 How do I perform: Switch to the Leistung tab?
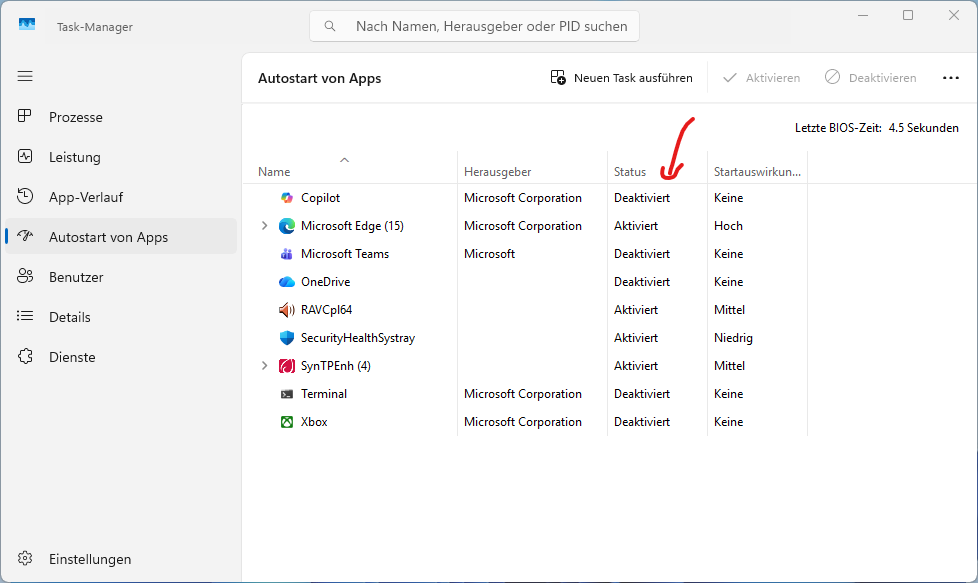click(74, 157)
